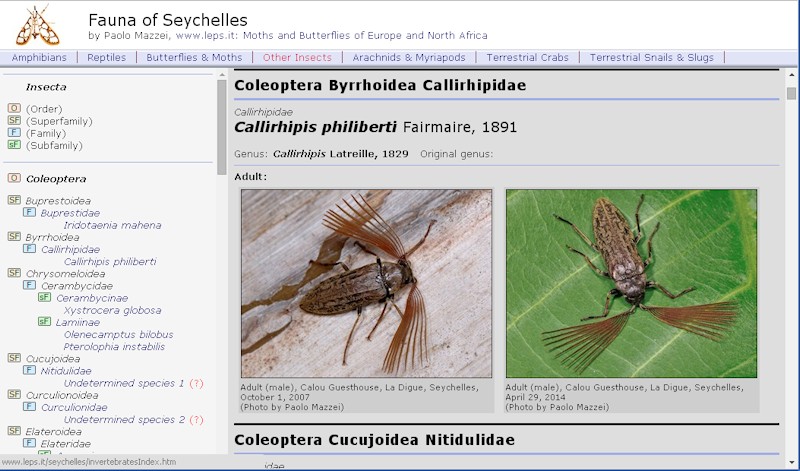Select Xystrocera globosa in the species list

point(112,310)
